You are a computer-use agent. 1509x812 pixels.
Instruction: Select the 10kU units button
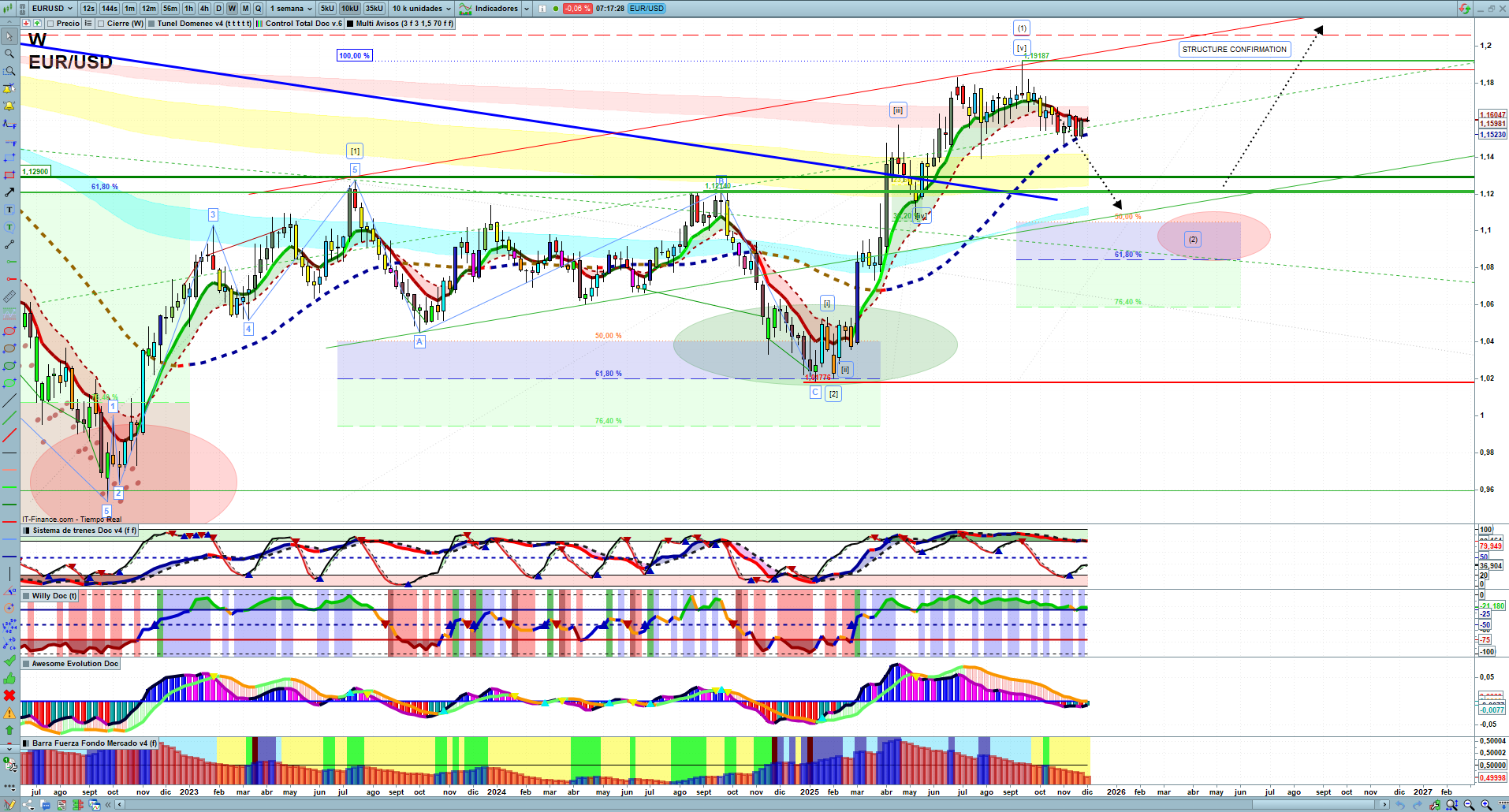tap(350, 9)
